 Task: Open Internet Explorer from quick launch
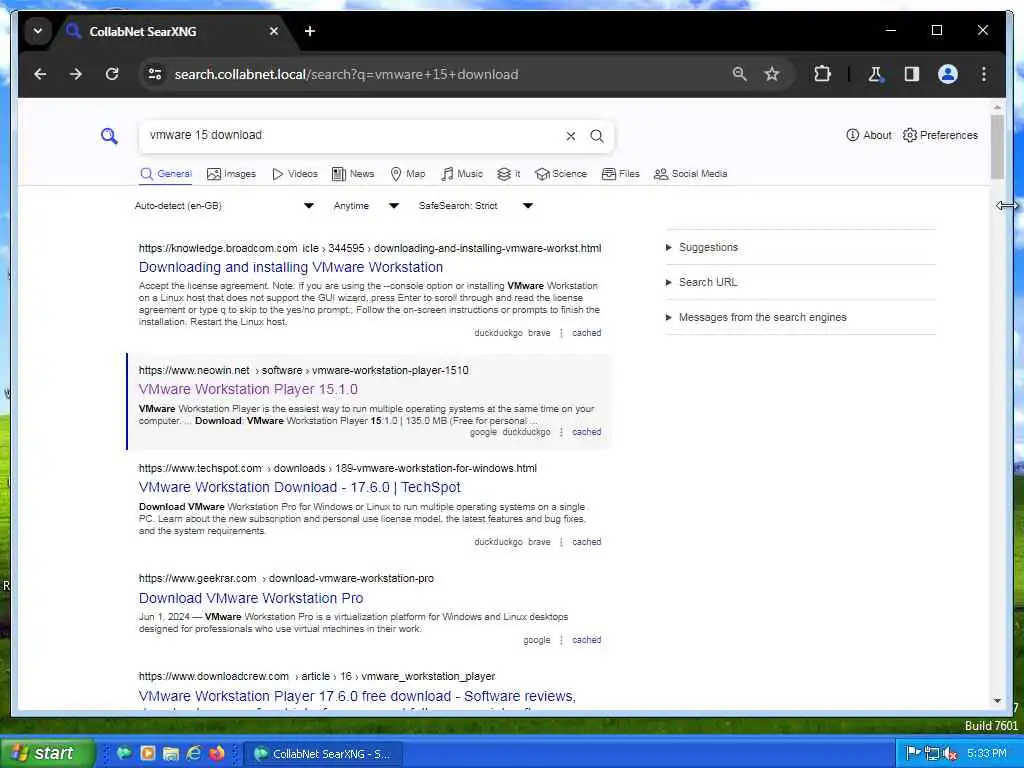pyautogui.click(x=194, y=753)
